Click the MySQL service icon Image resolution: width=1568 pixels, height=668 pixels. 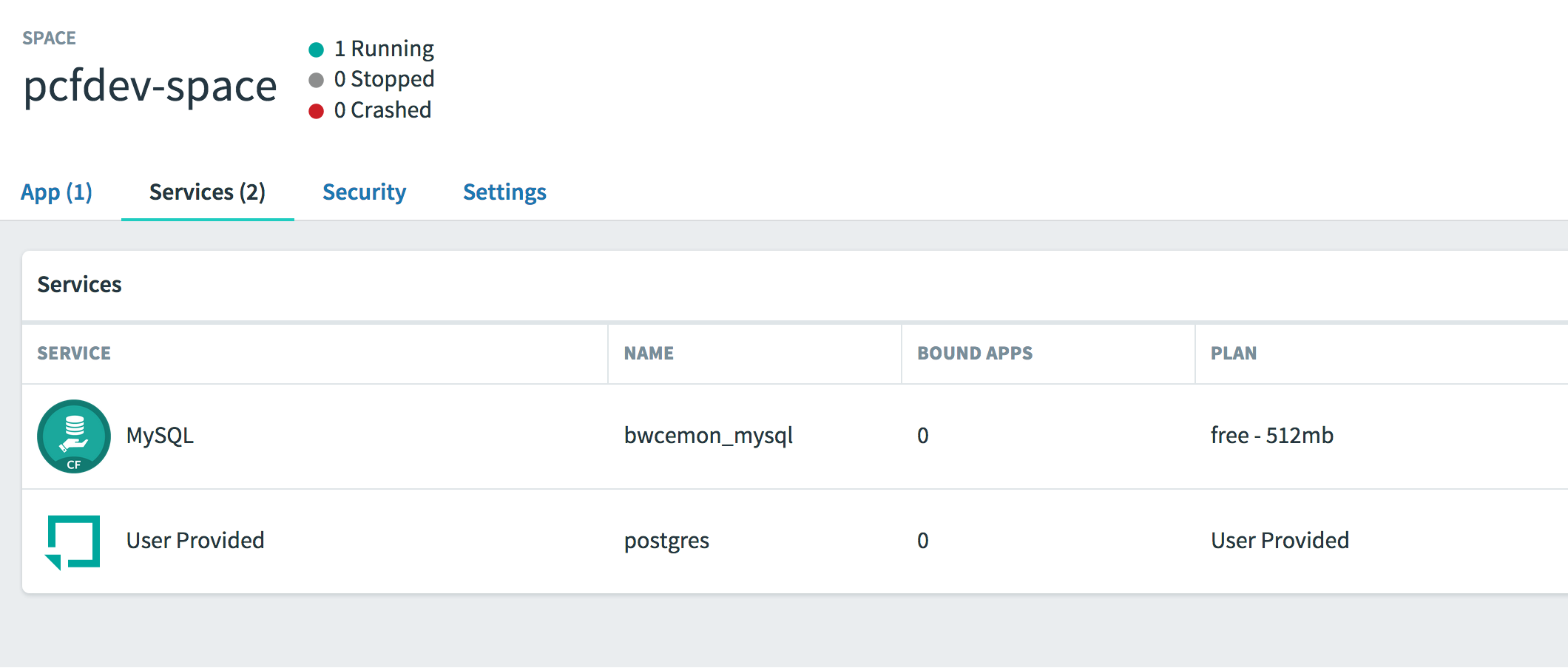tap(74, 436)
